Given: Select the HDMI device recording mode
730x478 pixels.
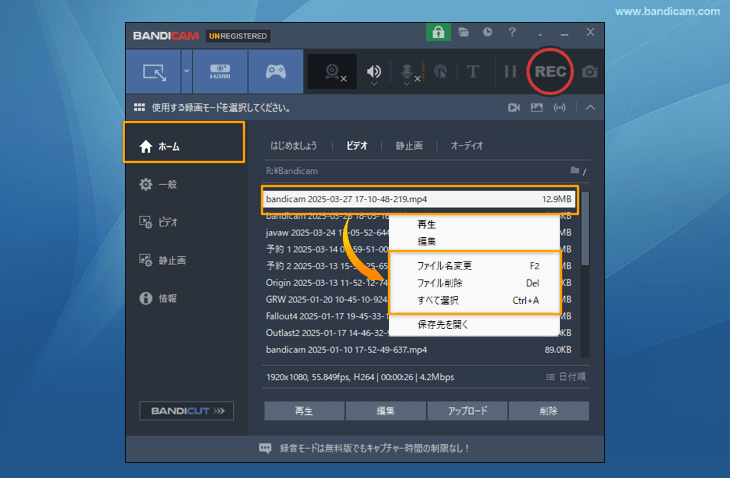Looking at the screenshot, I should tap(218, 72).
